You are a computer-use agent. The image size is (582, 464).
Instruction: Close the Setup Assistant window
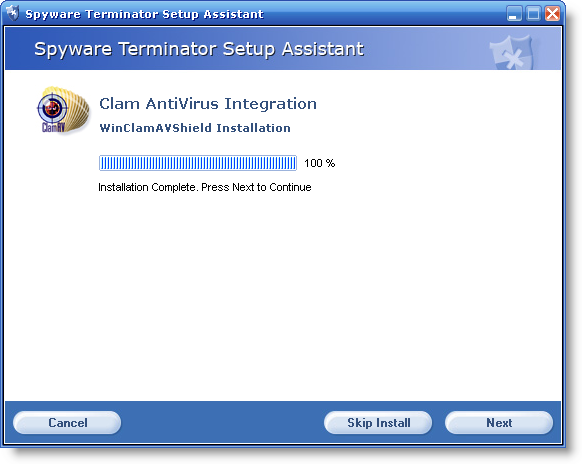(x=553, y=14)
